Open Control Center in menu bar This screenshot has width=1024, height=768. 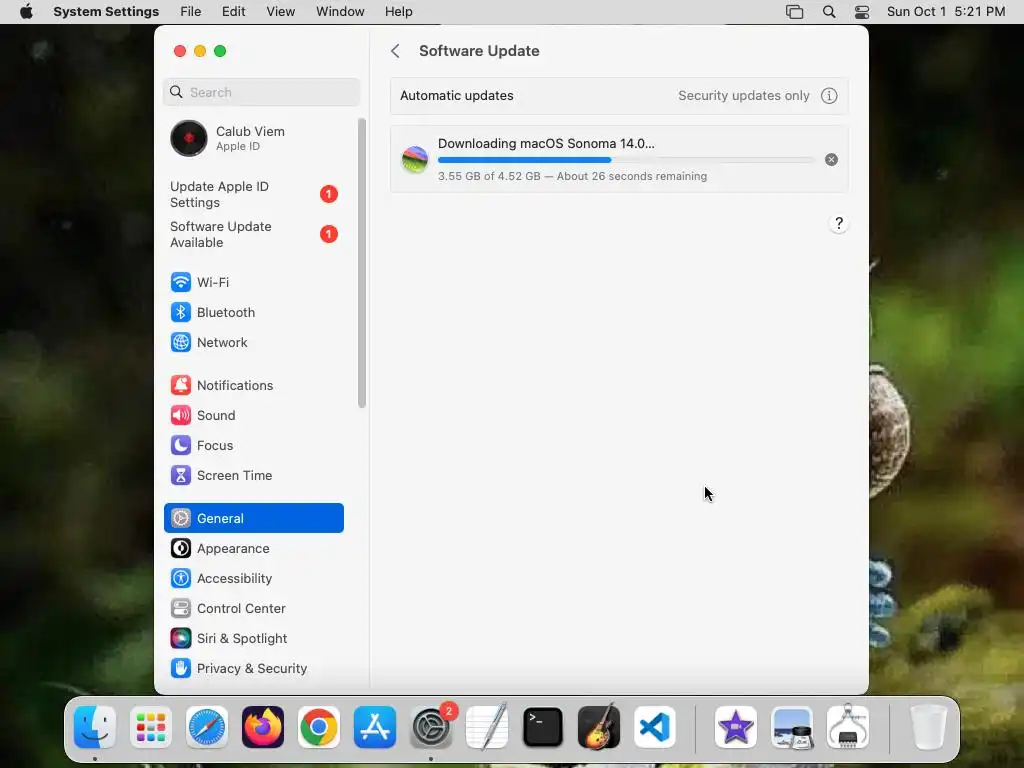862,12
